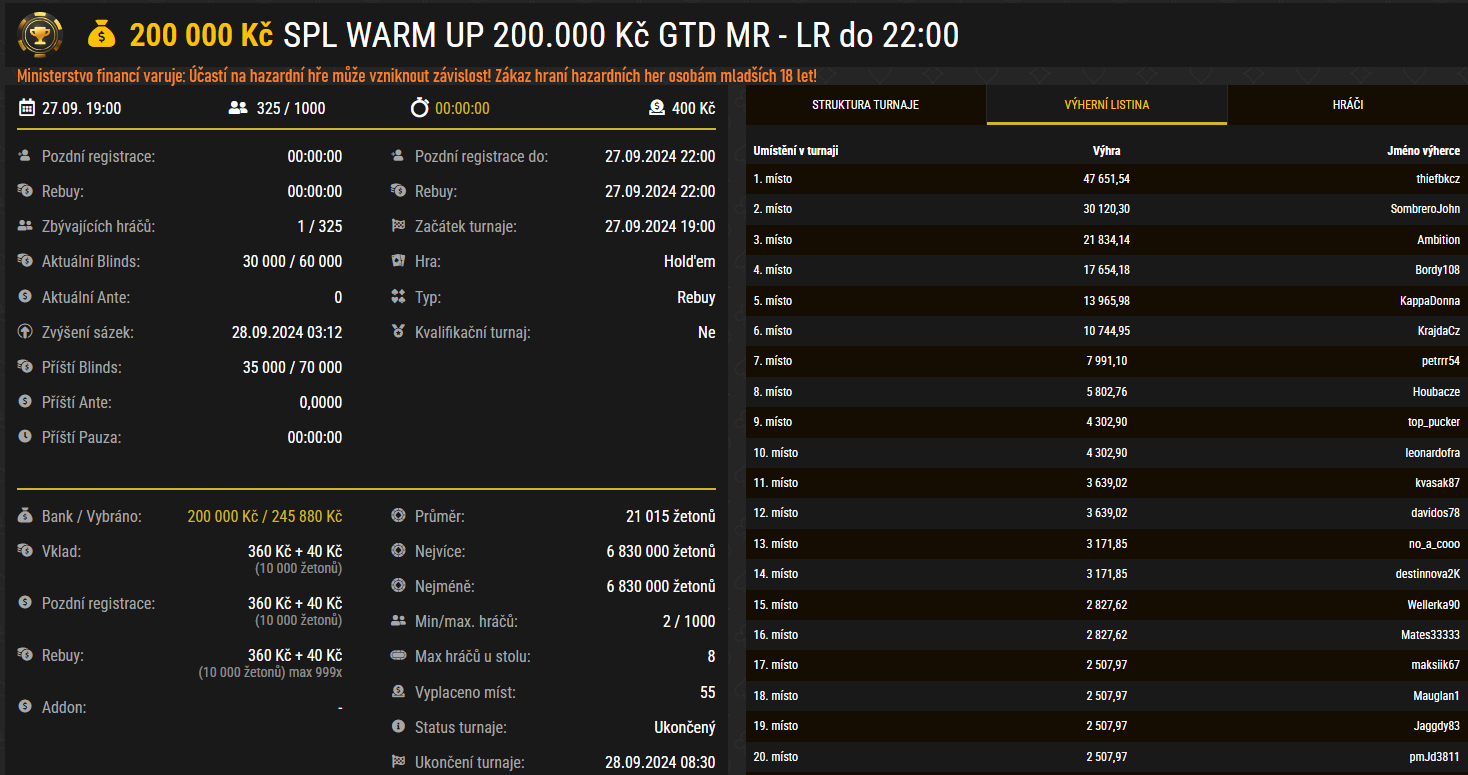Viewport: 1468px width, 775px height.
Task: Click the stopwatch icon next to 00:00:00
Action: tap(420, 108)
